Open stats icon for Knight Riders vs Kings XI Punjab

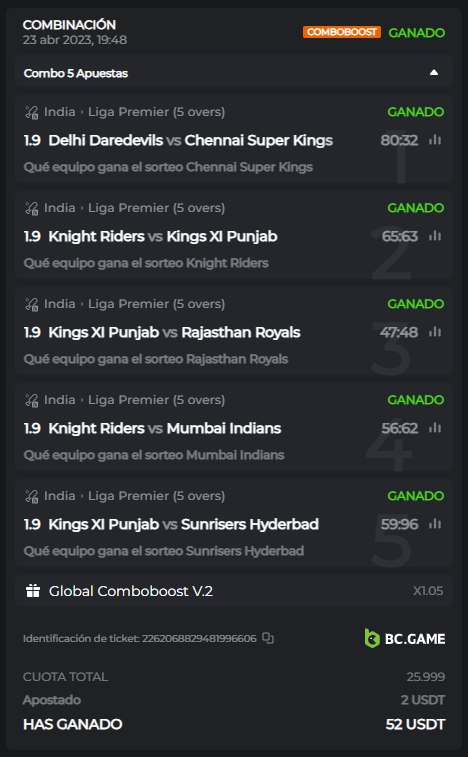click(x=435, y=236)
